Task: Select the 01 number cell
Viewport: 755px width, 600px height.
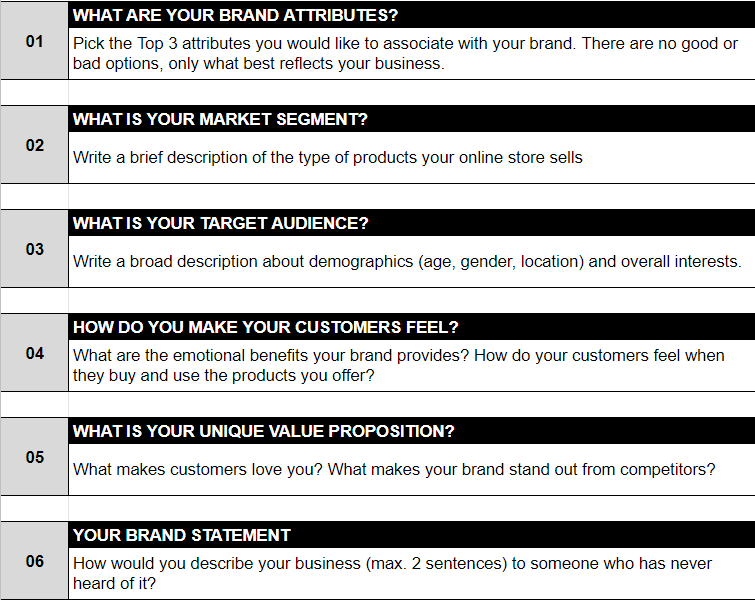Action: click(34, 40)
